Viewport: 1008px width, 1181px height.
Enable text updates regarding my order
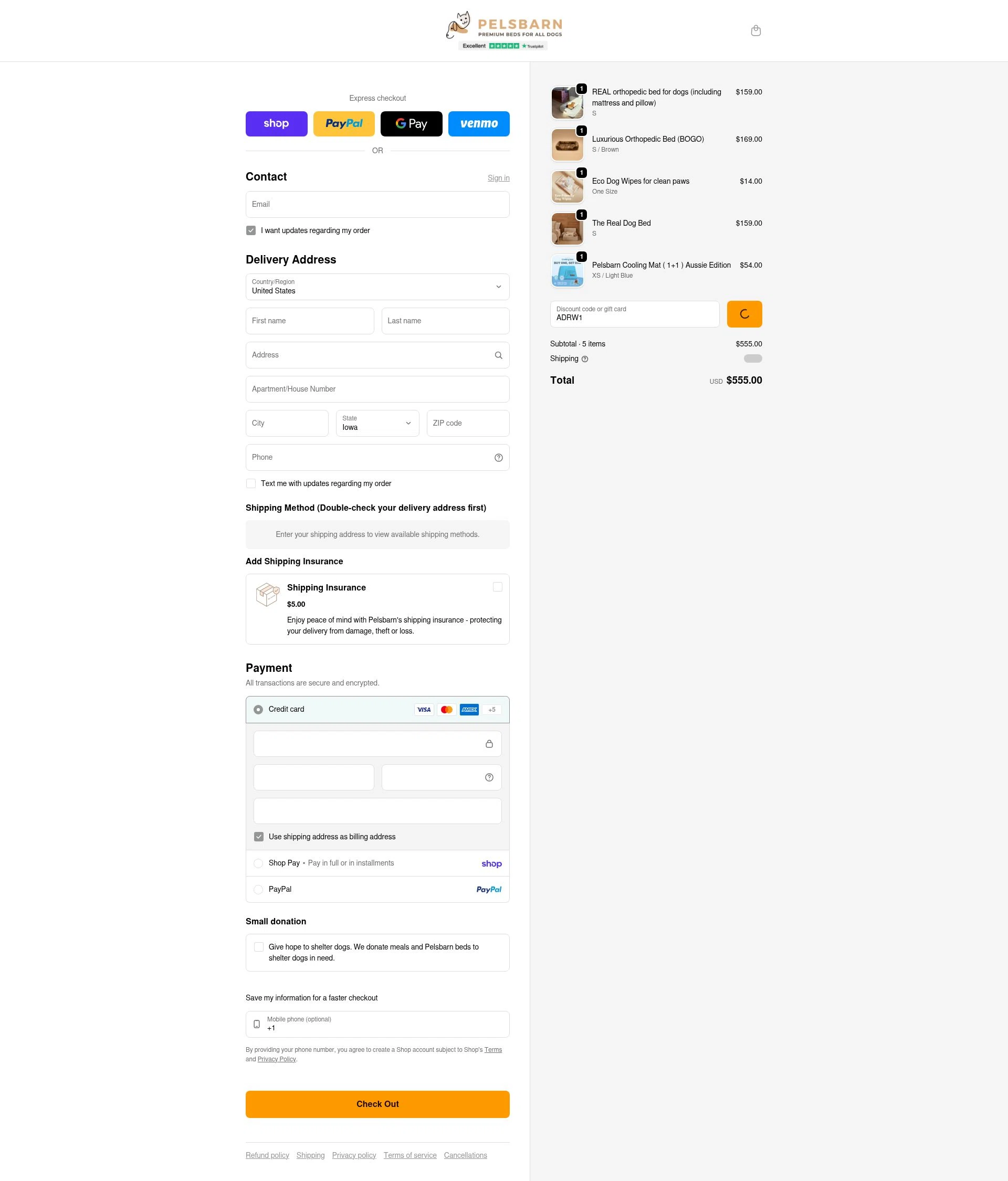pyautogui.click(x=251, y=483)
